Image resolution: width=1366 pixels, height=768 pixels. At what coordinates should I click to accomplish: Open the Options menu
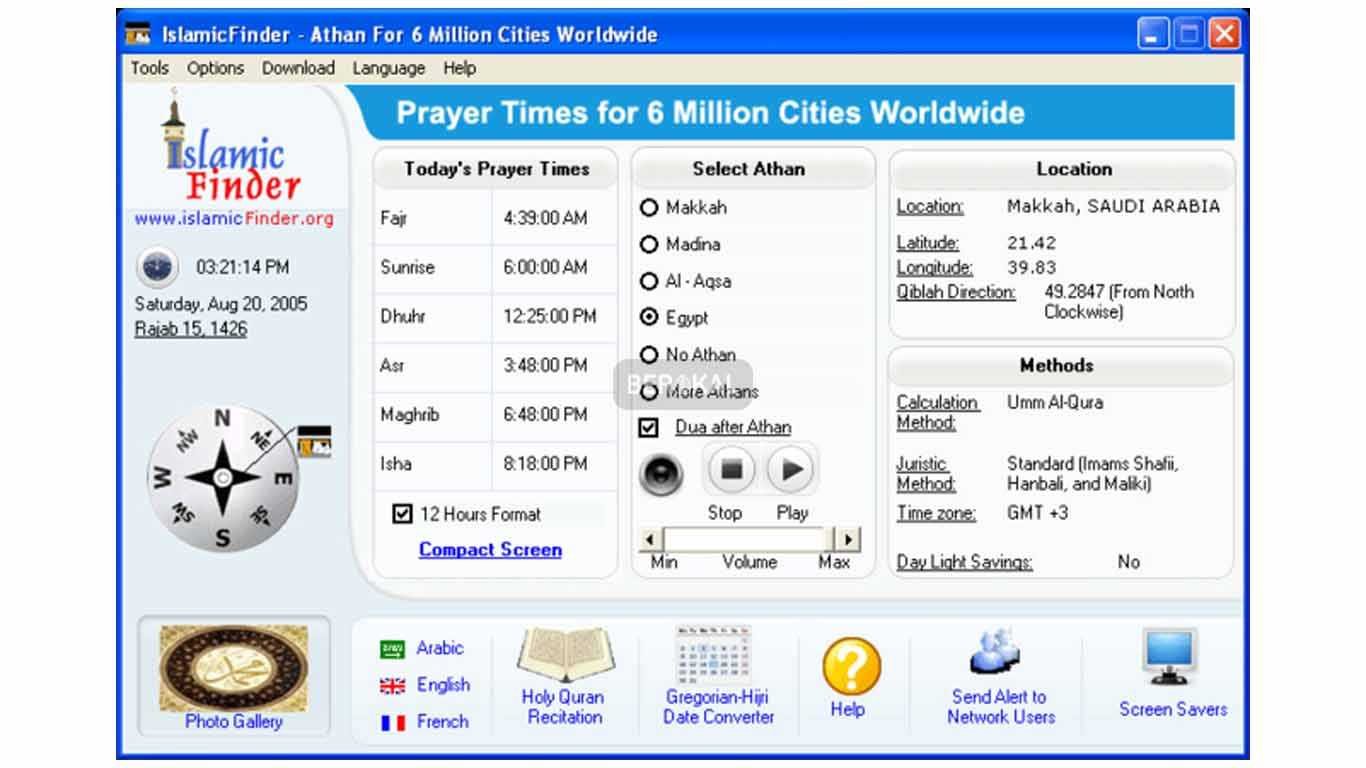[215, 68]
